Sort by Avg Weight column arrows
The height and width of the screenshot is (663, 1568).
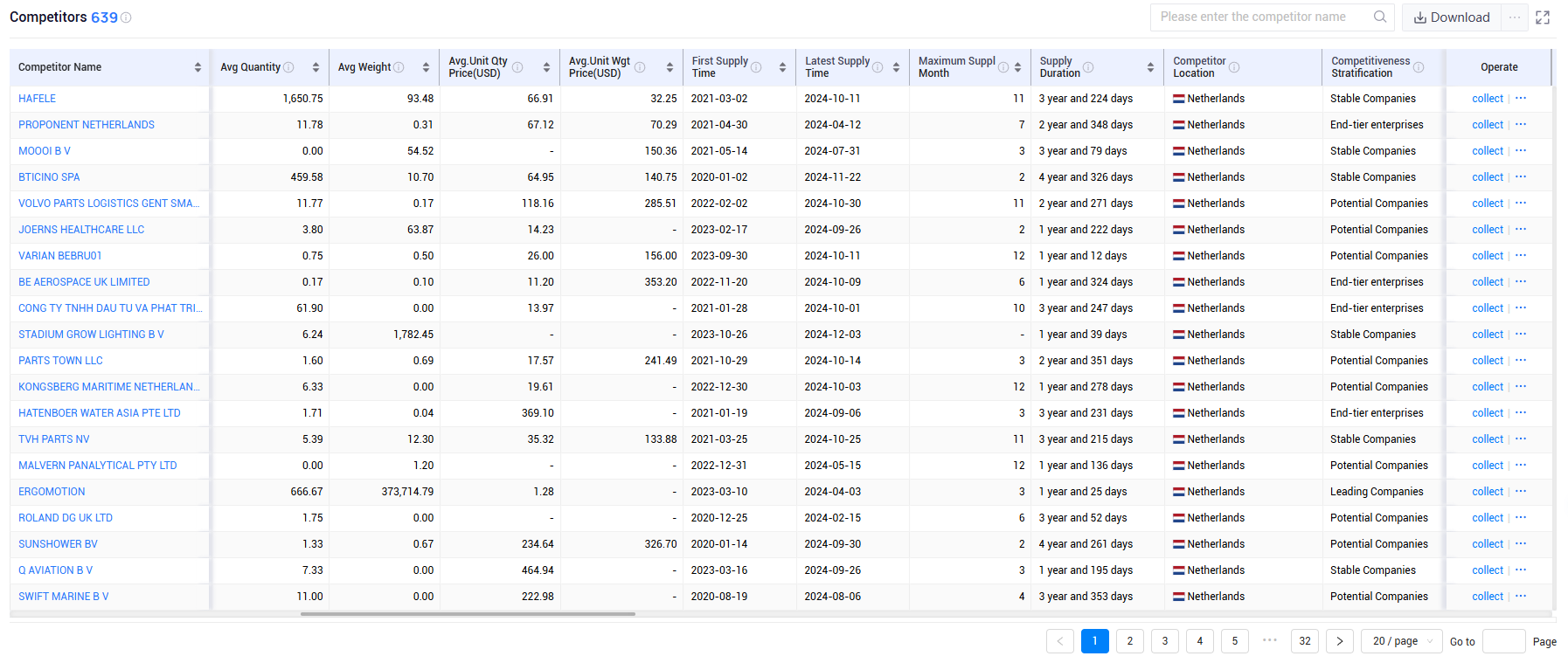pyautogui.click(x=426, y=67)
